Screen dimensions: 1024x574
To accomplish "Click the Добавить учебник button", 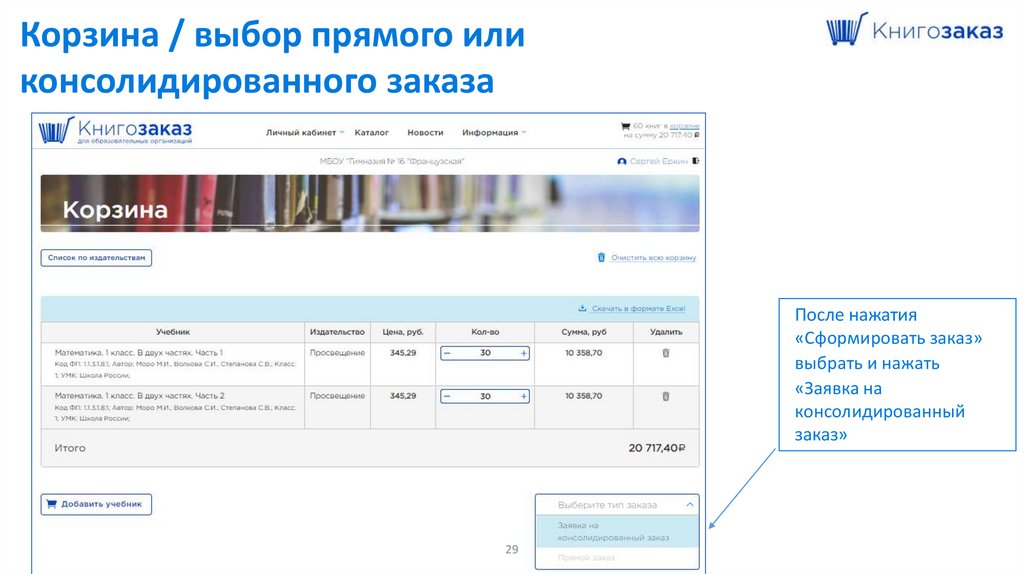I will 96,504.
